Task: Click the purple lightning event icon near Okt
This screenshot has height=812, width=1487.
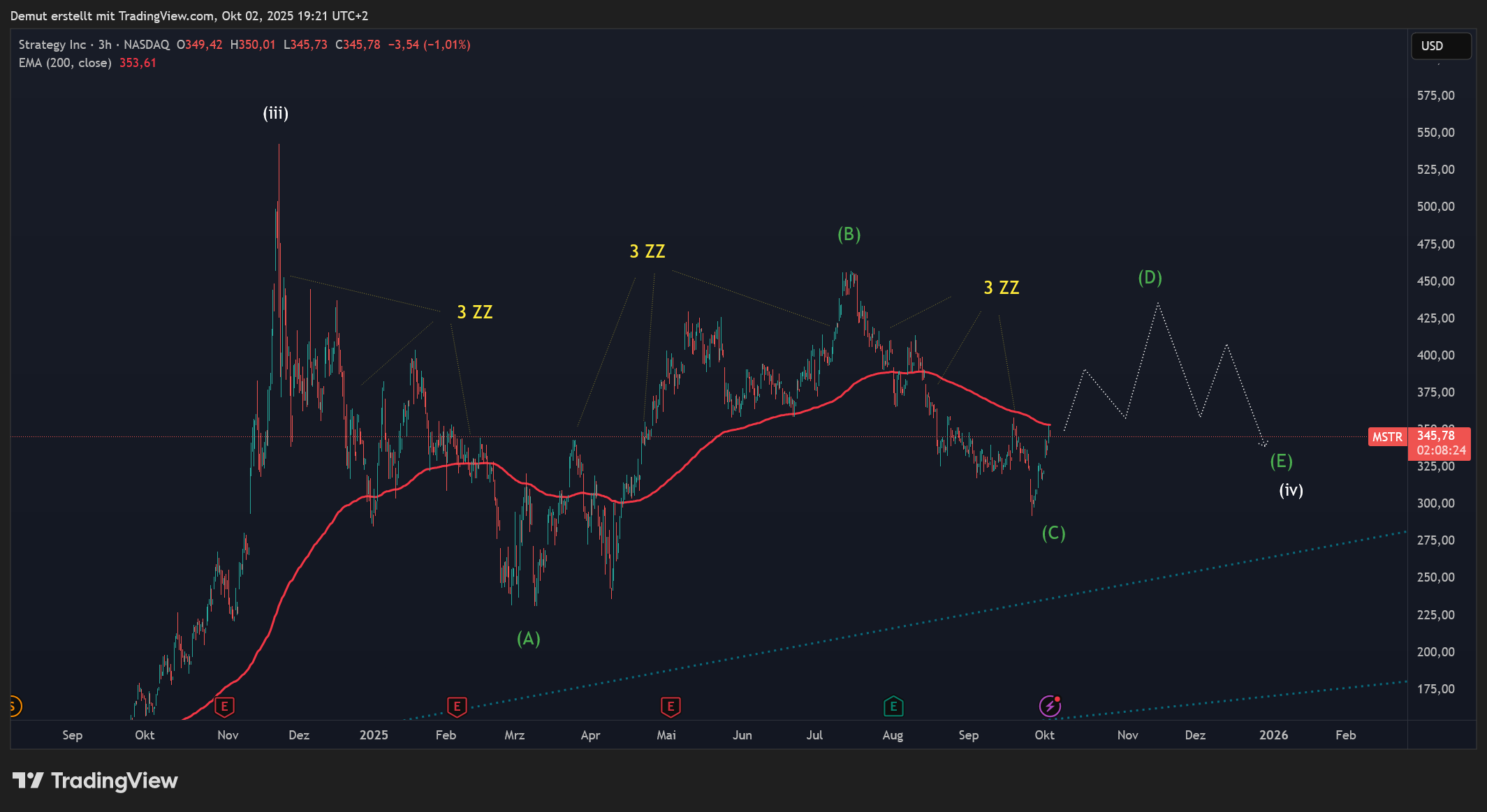Action: tap(1050, 707)
